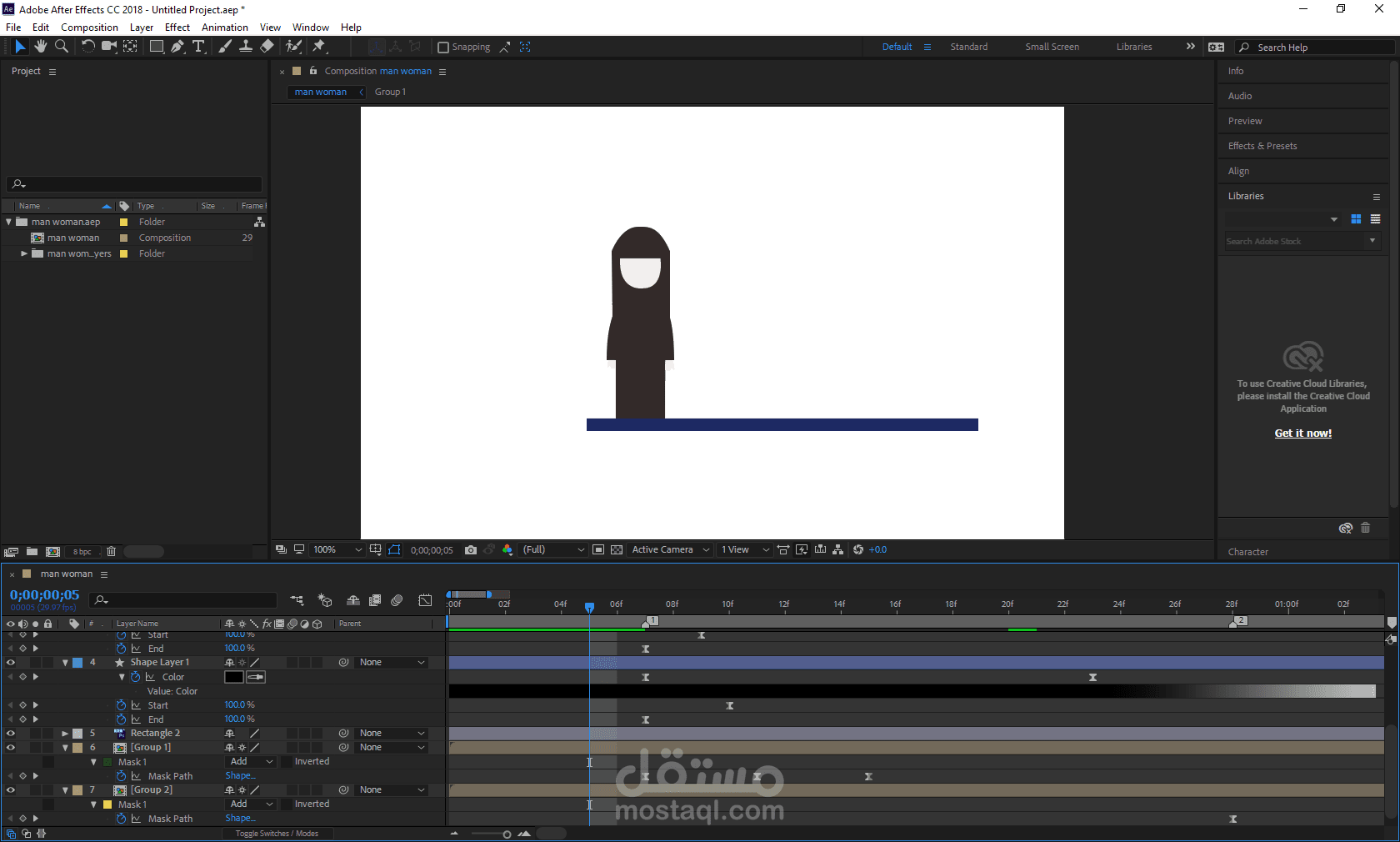1400x842 pixels.
Task: Open the Composition menu
Action: coord(89,28)
